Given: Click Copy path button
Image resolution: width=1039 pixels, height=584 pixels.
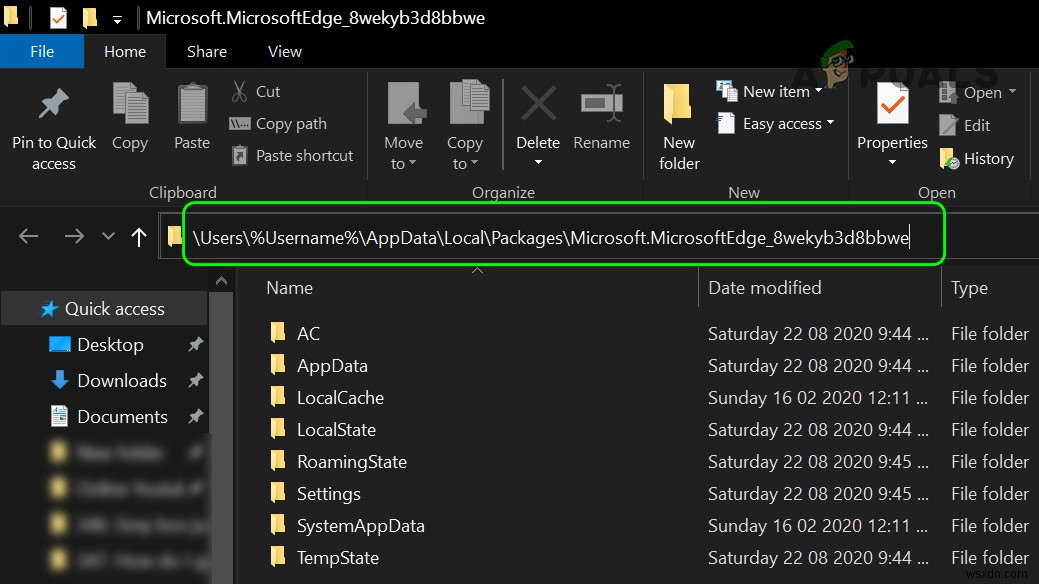Looking at the screenshot, I should (x=279, y=123).
